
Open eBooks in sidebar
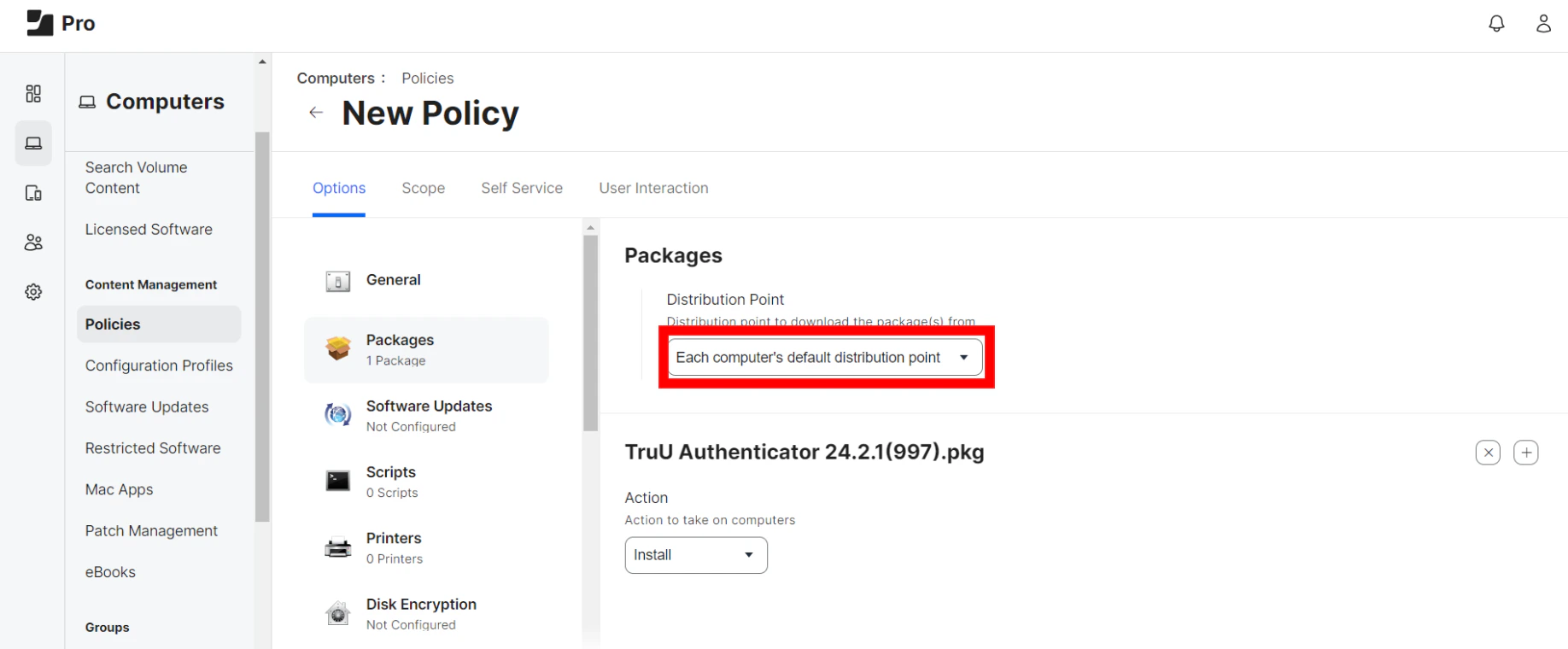110,572
